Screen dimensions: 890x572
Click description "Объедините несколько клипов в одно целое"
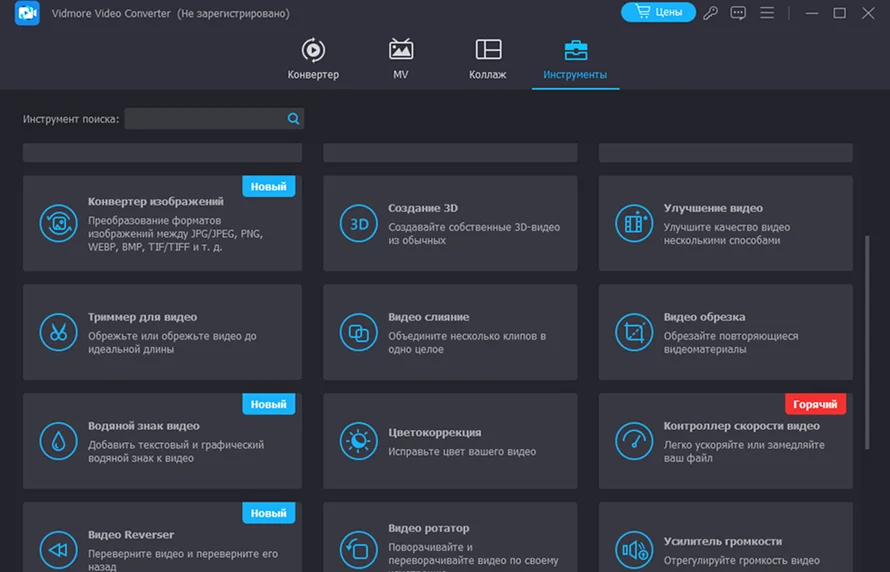[x=467, y=343]
